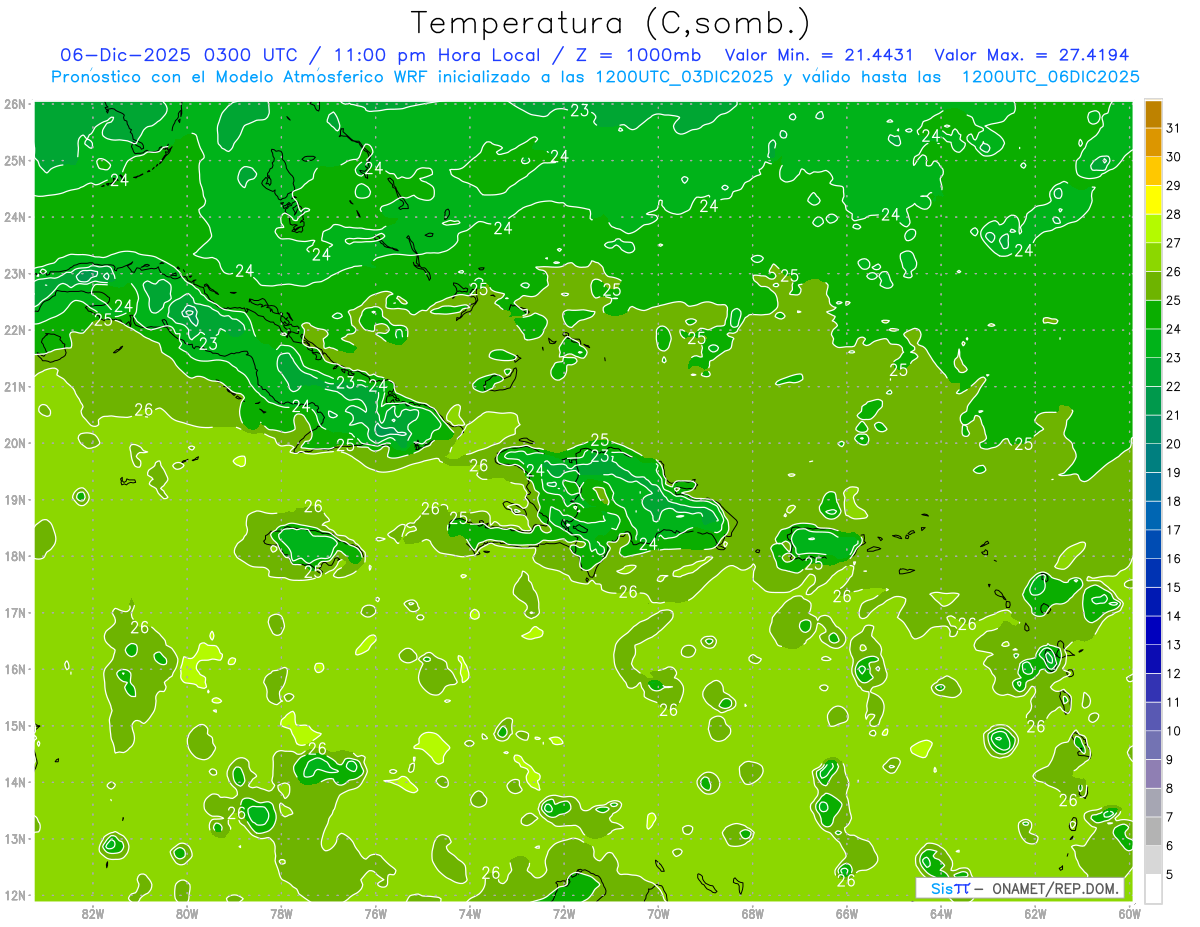Click the '82W' longitude axis label

coord(93,913)
